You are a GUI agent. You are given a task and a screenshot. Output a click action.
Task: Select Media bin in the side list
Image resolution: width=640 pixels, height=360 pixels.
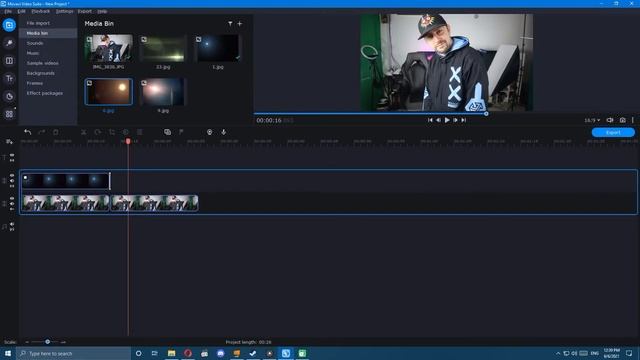[x=48, y=33]
